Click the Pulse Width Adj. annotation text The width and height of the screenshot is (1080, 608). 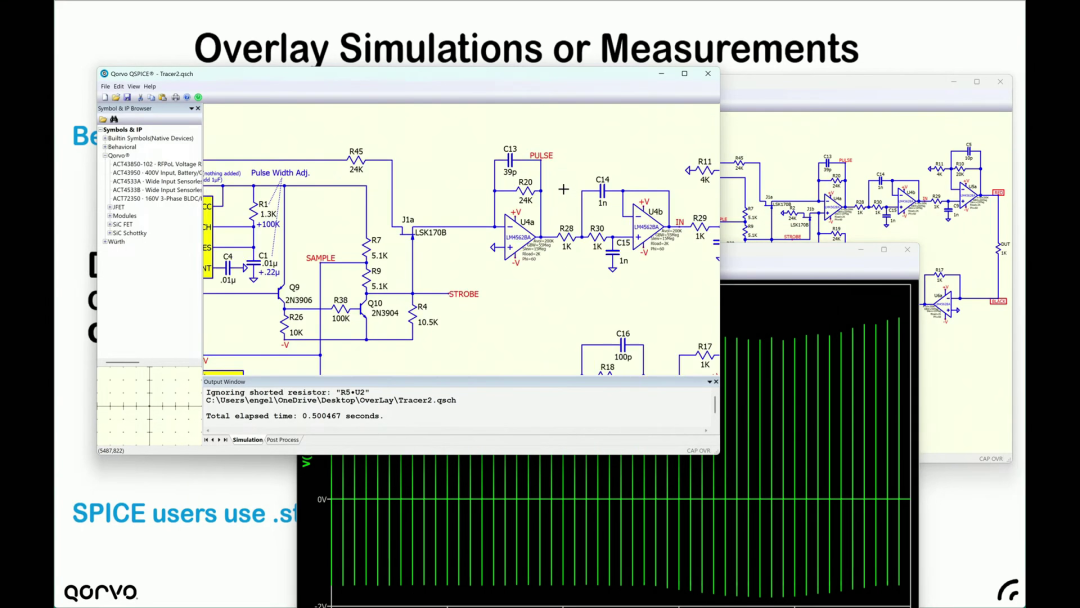click(x=280, y=173)
